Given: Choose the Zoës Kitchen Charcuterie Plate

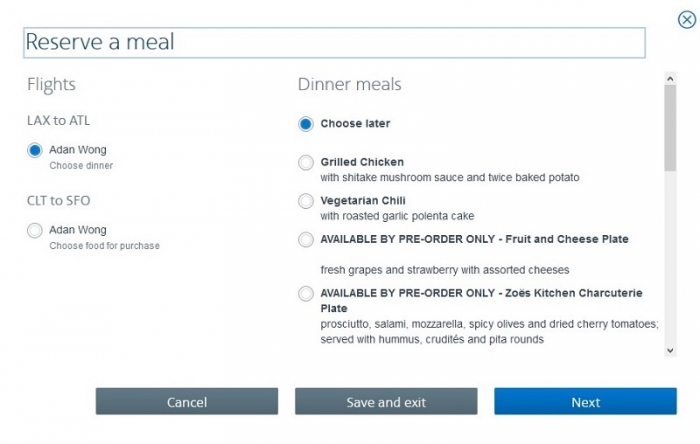Looking at the screenshot, I should tap(306, 293).
